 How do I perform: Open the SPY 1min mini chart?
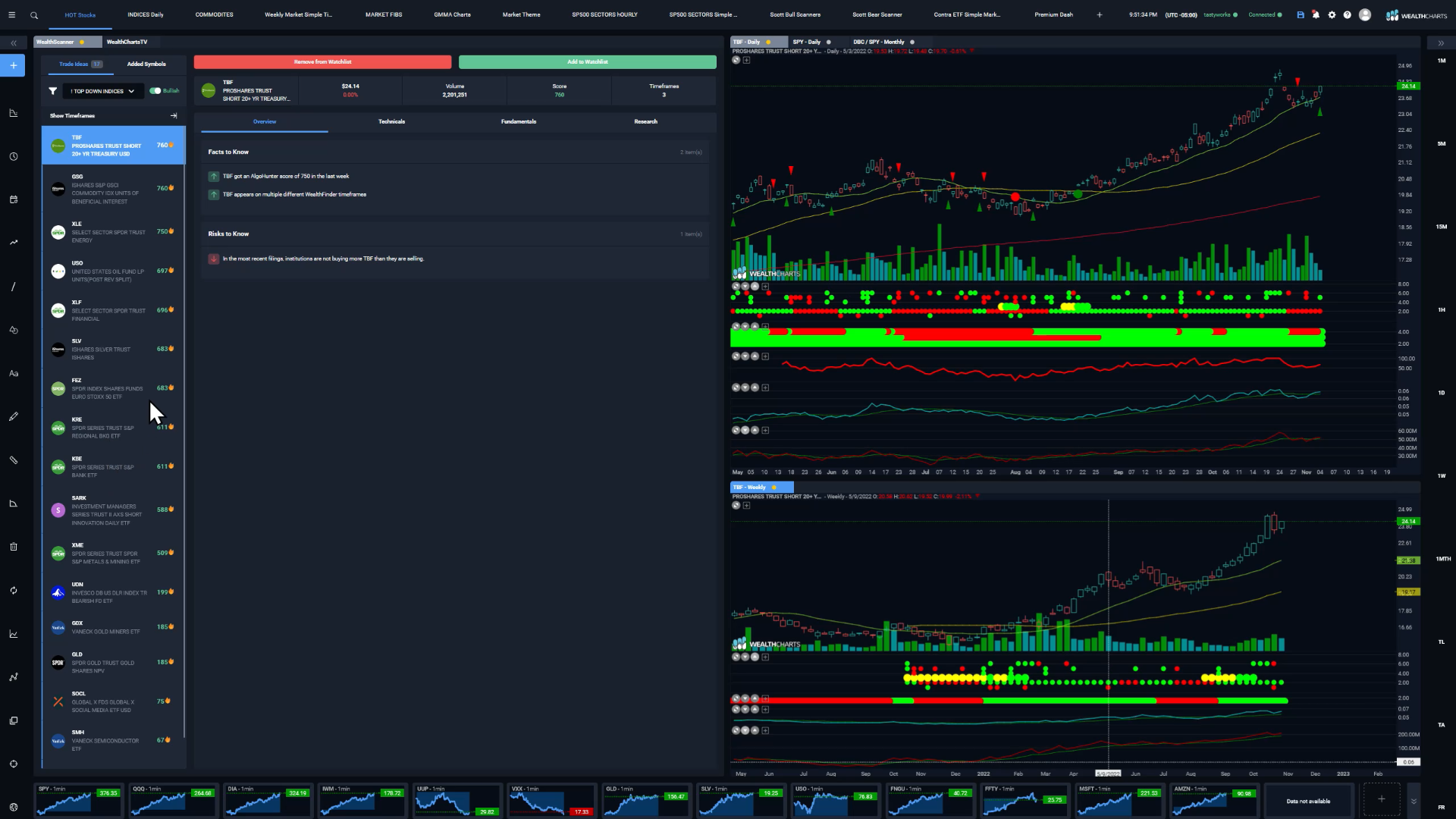[79, 800]
